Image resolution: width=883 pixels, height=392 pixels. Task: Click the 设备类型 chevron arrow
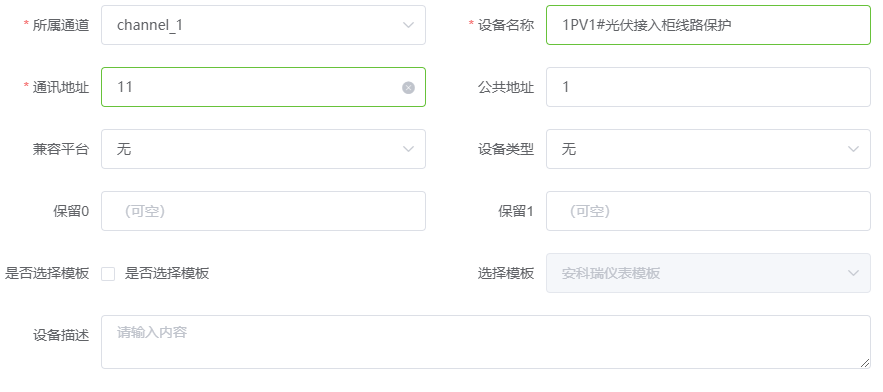pyautogui.click(x=853, y=149)
